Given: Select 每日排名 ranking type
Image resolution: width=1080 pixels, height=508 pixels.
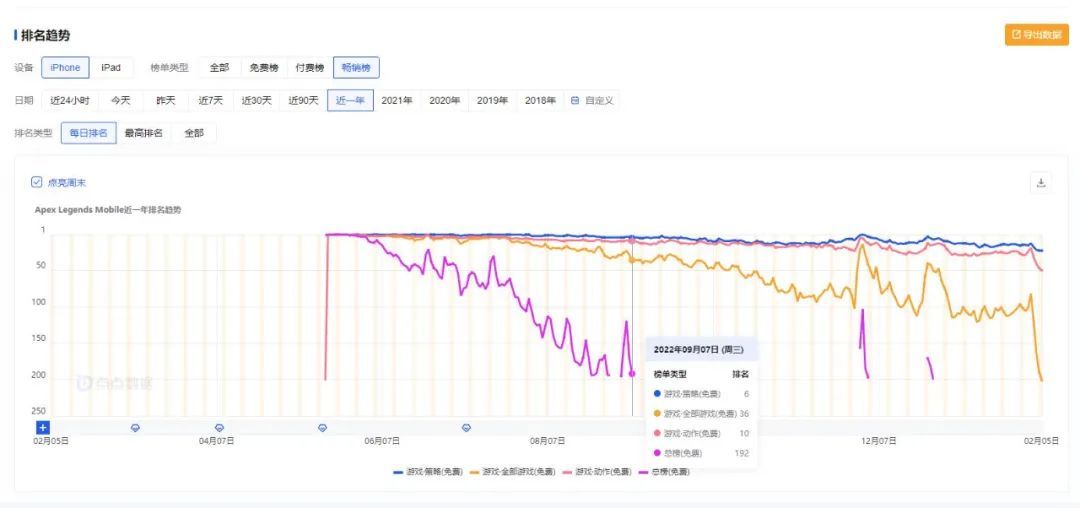Looking at the screenshot, I should [88, 133].
